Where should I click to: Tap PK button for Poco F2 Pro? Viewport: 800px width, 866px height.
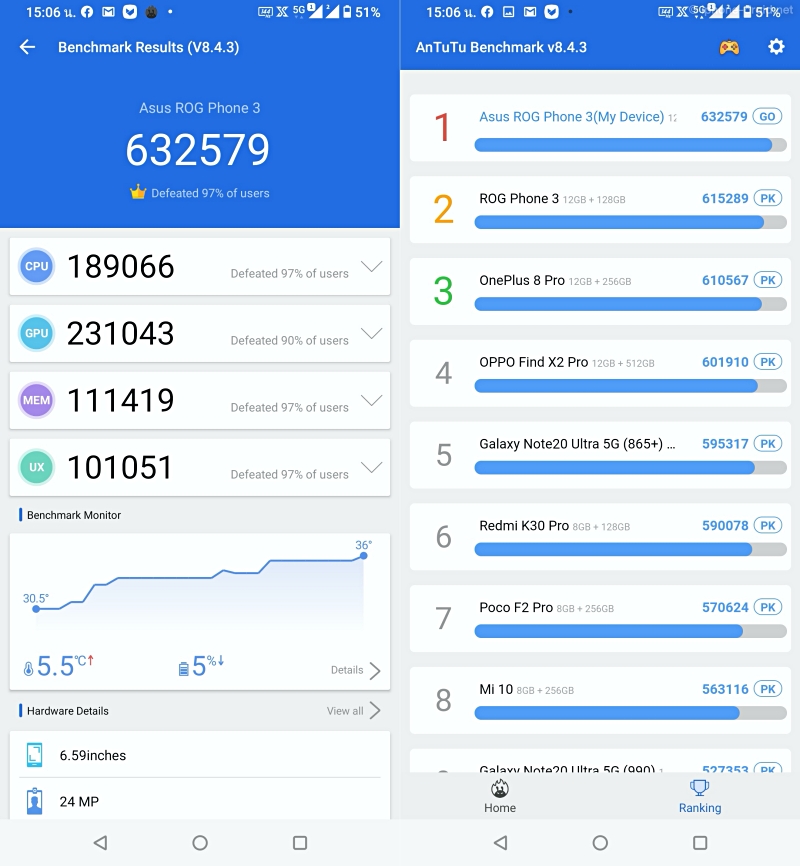768,607
